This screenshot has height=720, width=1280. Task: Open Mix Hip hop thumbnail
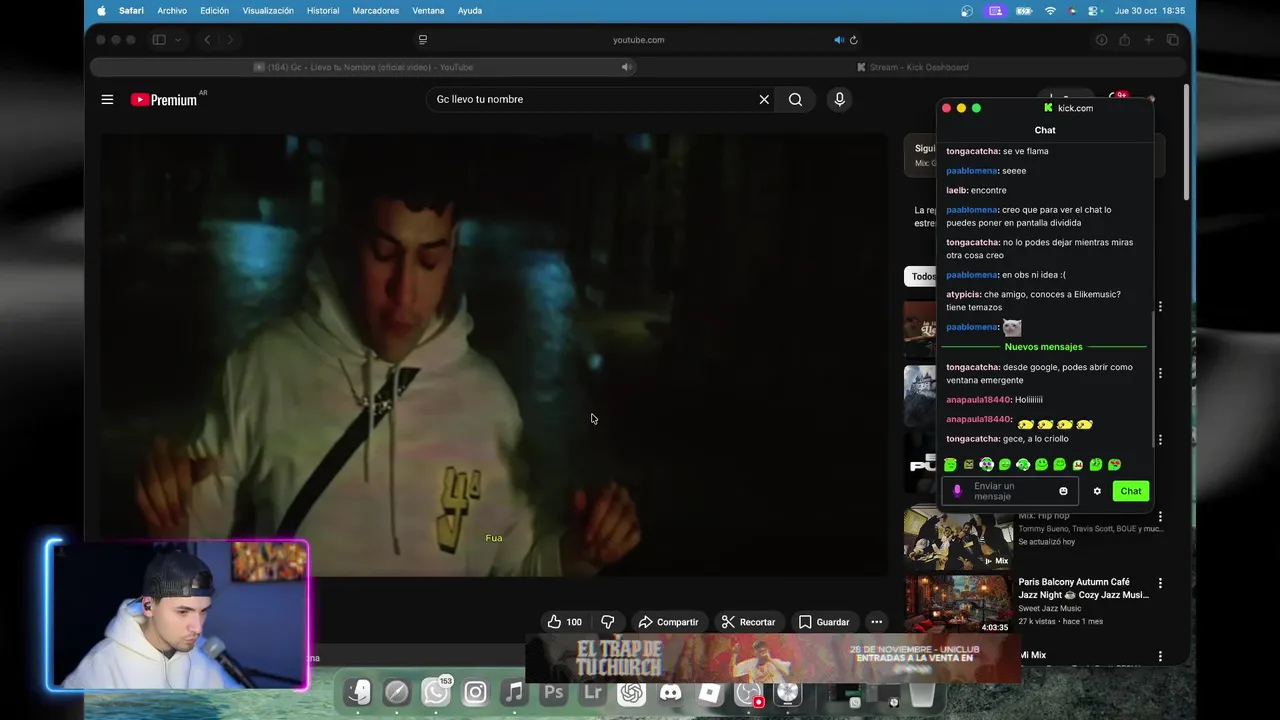[x=958, y=539]
